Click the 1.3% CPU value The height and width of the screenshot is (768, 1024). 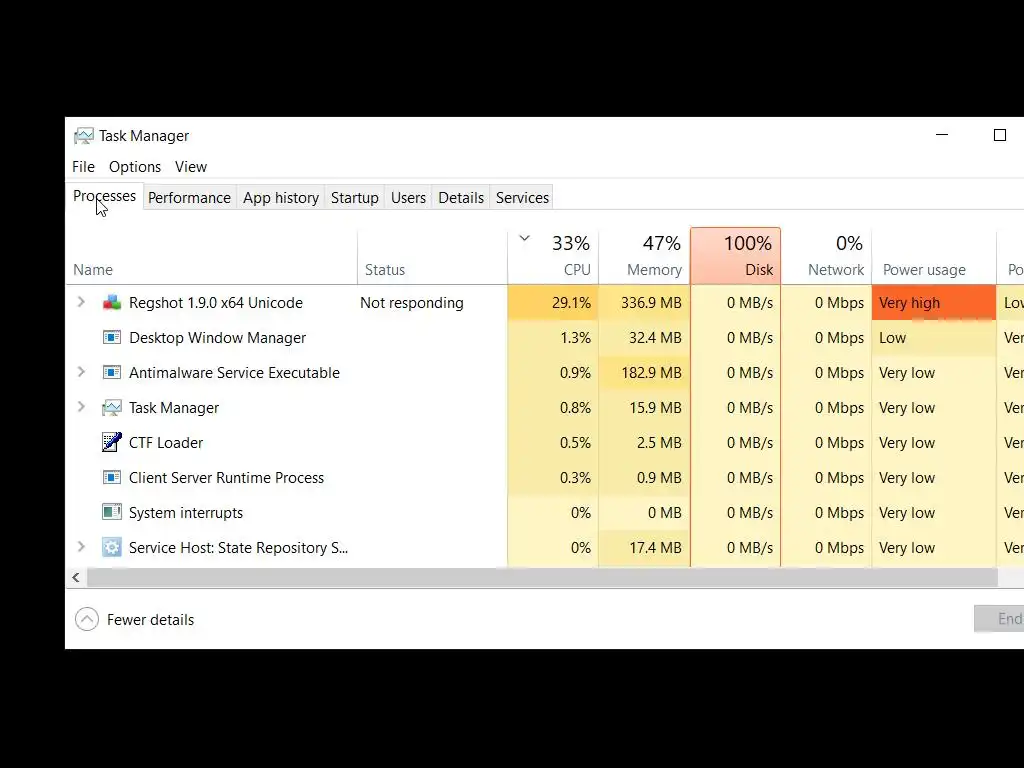(x=575, y=338)
